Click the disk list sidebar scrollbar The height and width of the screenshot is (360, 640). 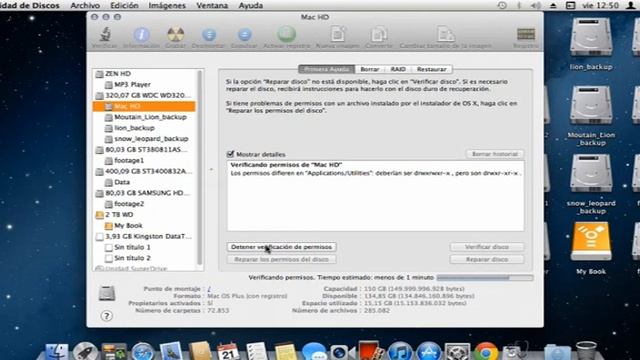(x=200, y=167)
